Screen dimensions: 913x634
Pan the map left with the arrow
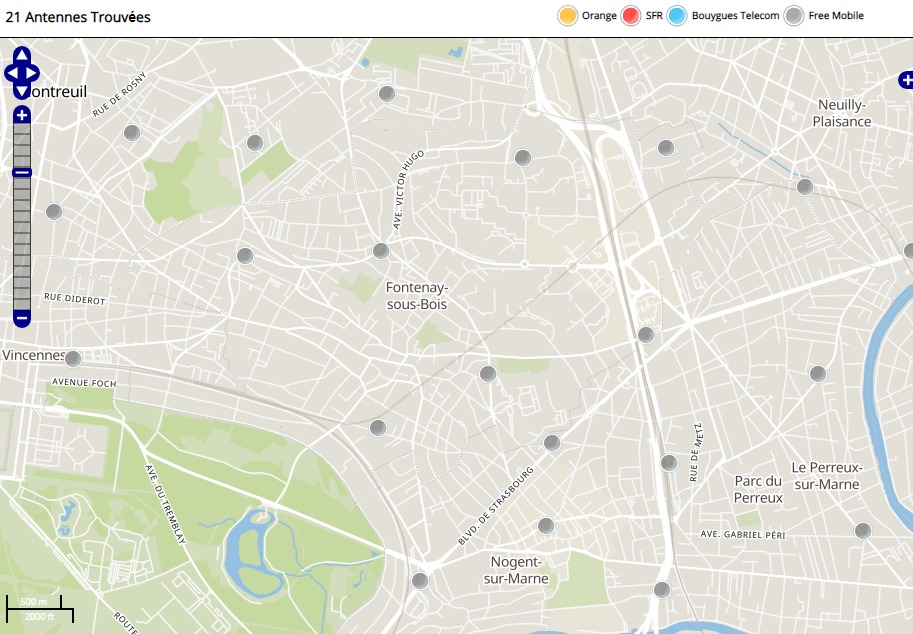click(10, 72)
